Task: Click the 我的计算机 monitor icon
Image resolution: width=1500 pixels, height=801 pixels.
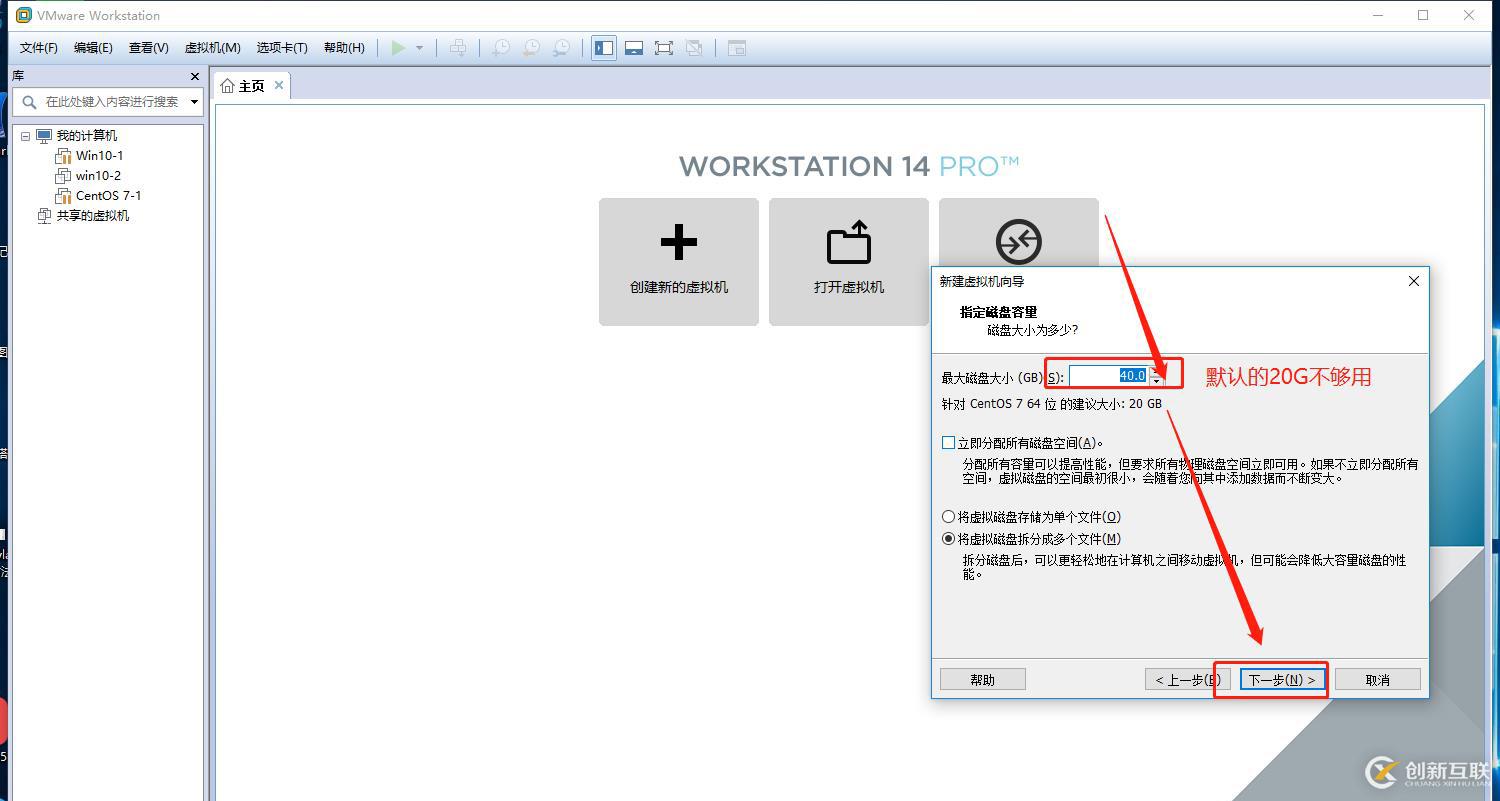Action: (44, 136)
